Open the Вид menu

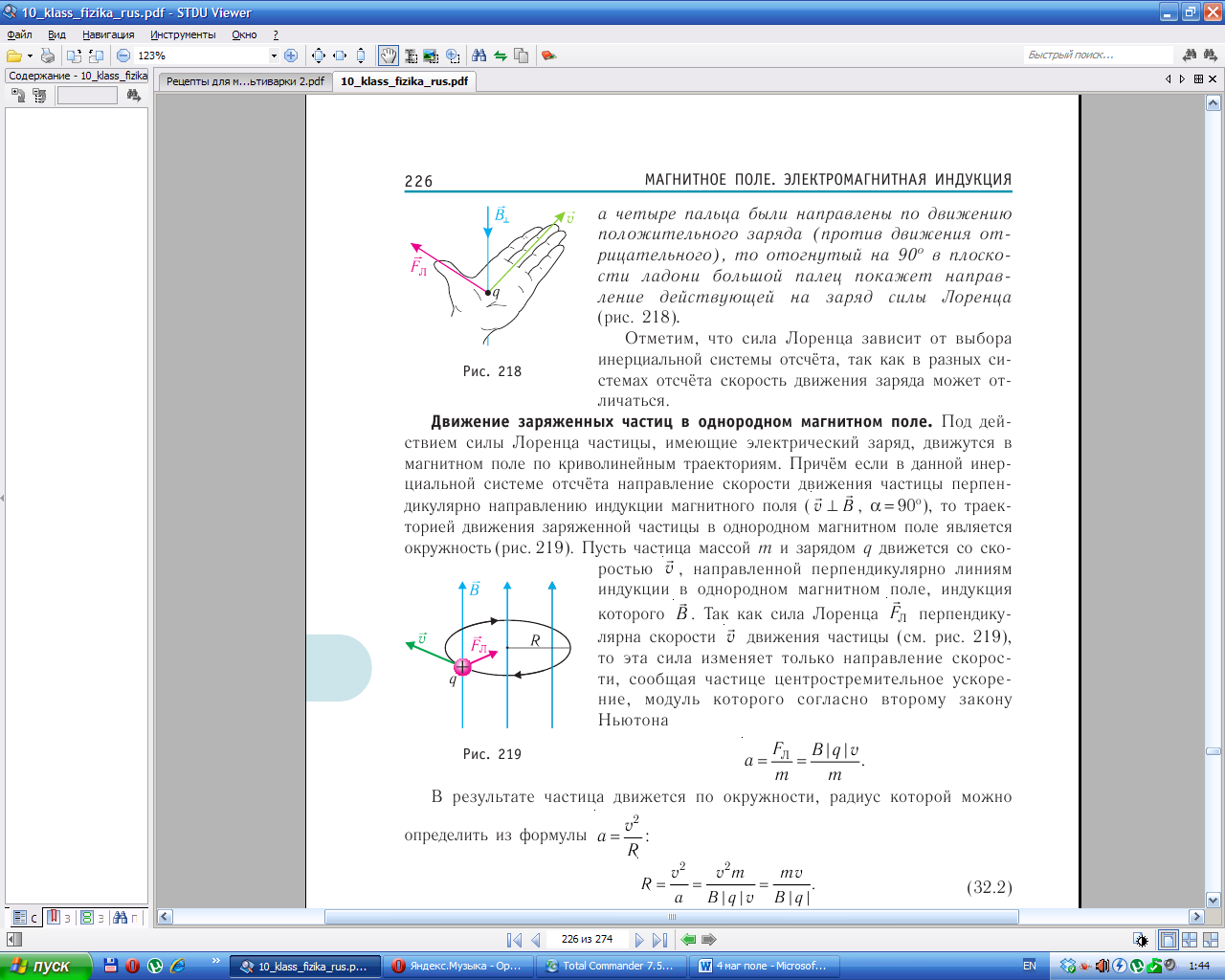pyautogui.click(x=56, y=34)
